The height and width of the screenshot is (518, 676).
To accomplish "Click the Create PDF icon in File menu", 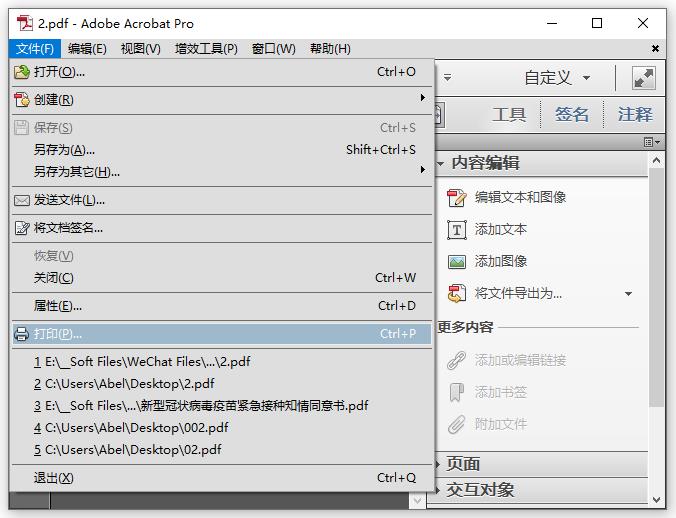I will 22,100.
